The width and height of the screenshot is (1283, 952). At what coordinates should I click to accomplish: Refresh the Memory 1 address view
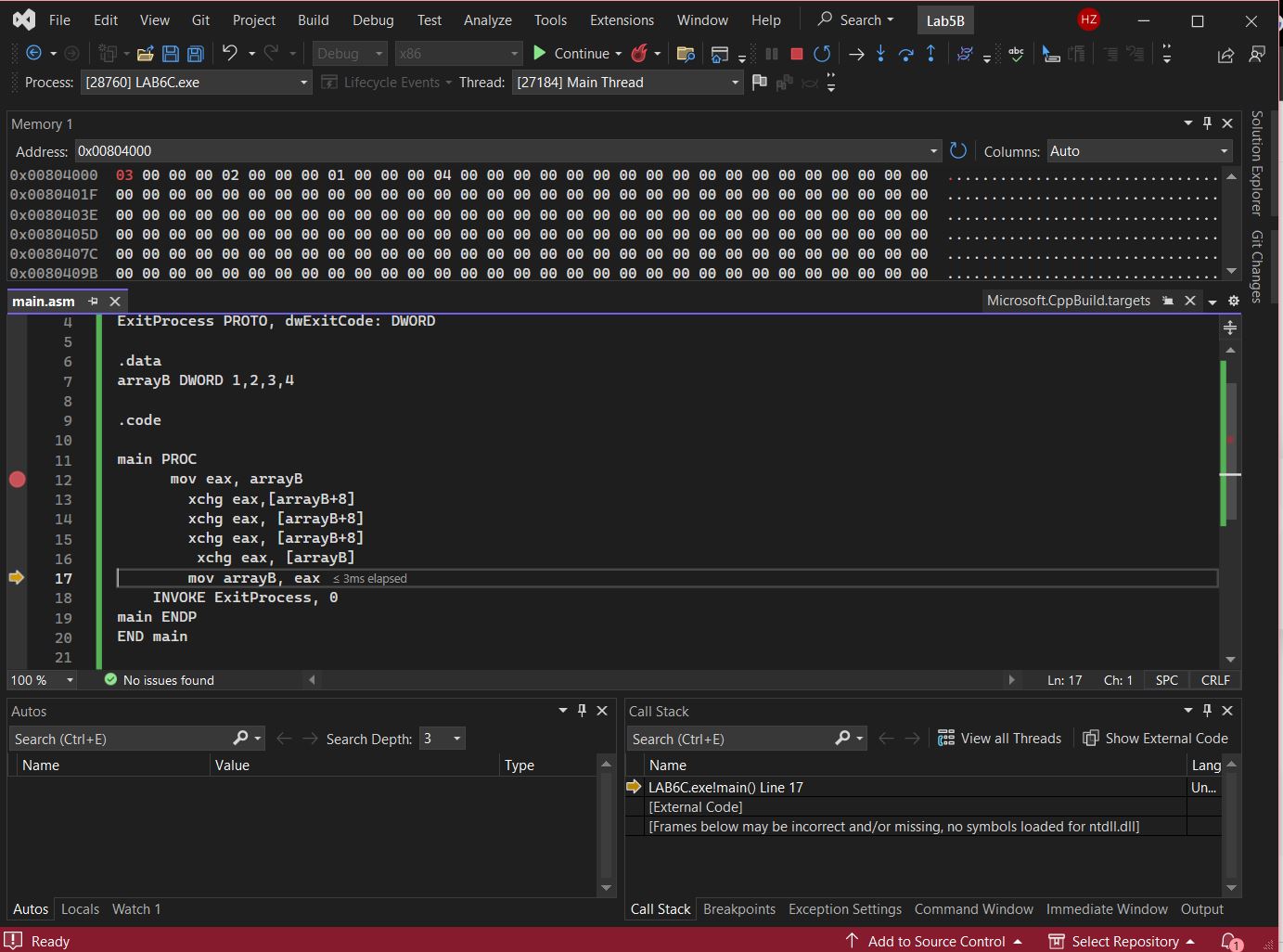tap(958, 151)
